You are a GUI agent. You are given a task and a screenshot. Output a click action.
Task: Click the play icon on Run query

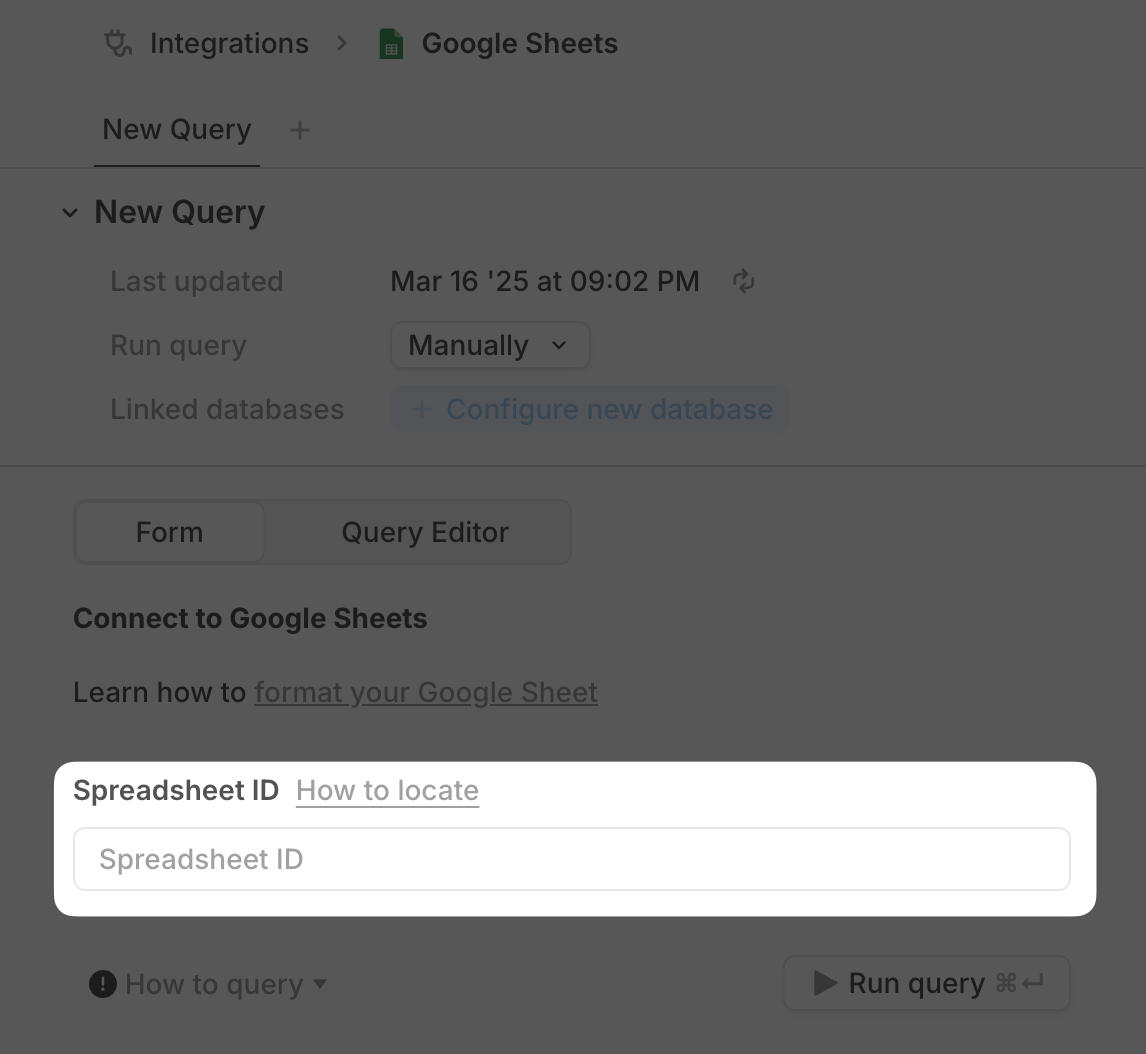pyautogui.click(x=824, y=983)
